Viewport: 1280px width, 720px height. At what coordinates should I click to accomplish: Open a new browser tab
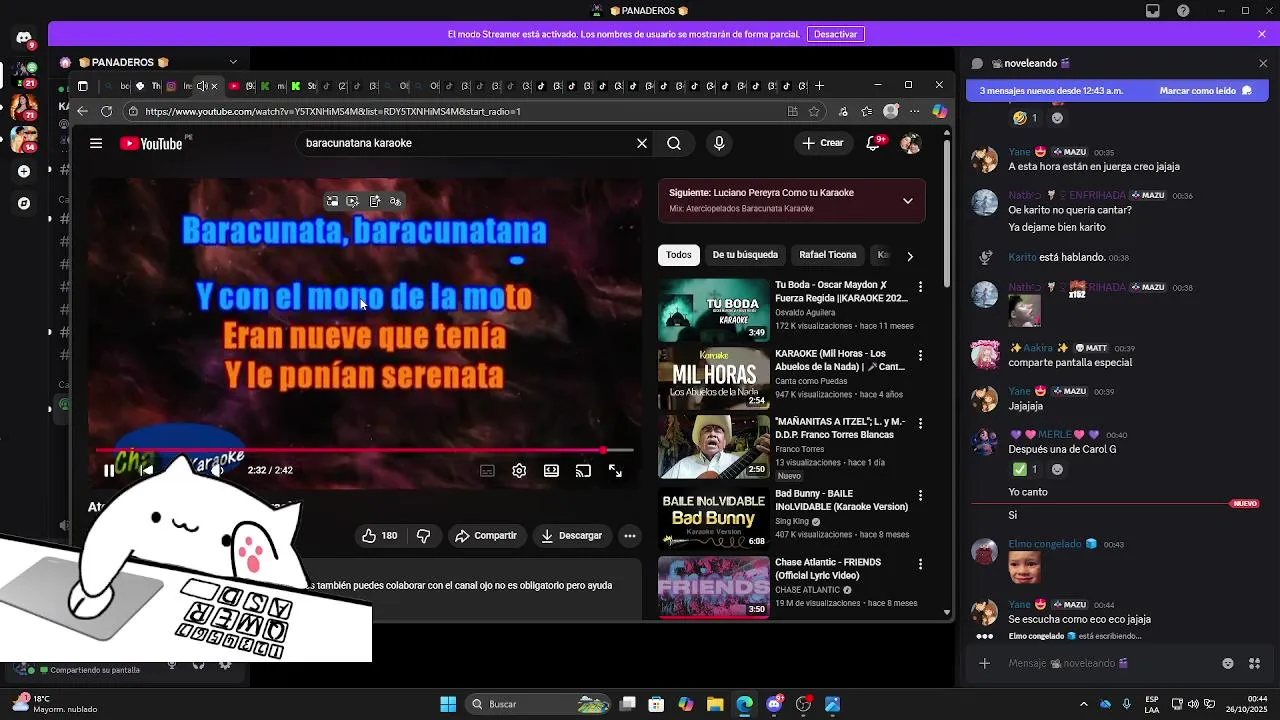tap(819, 86)
